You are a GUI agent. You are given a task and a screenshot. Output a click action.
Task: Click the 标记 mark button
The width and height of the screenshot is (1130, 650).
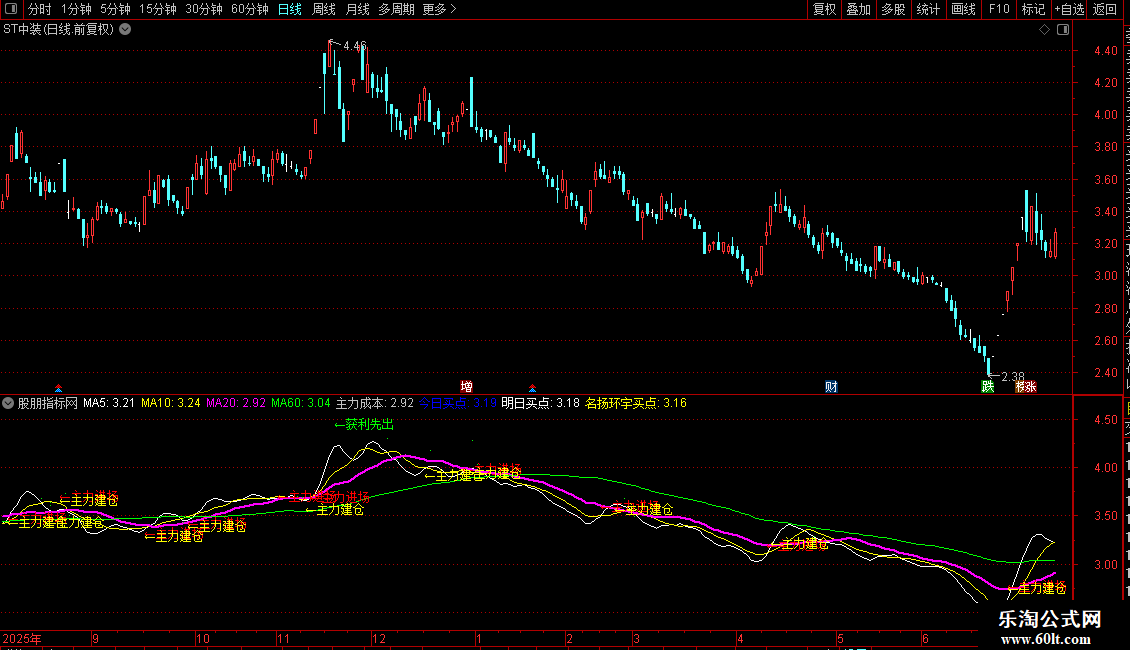tap(1033, 9)
